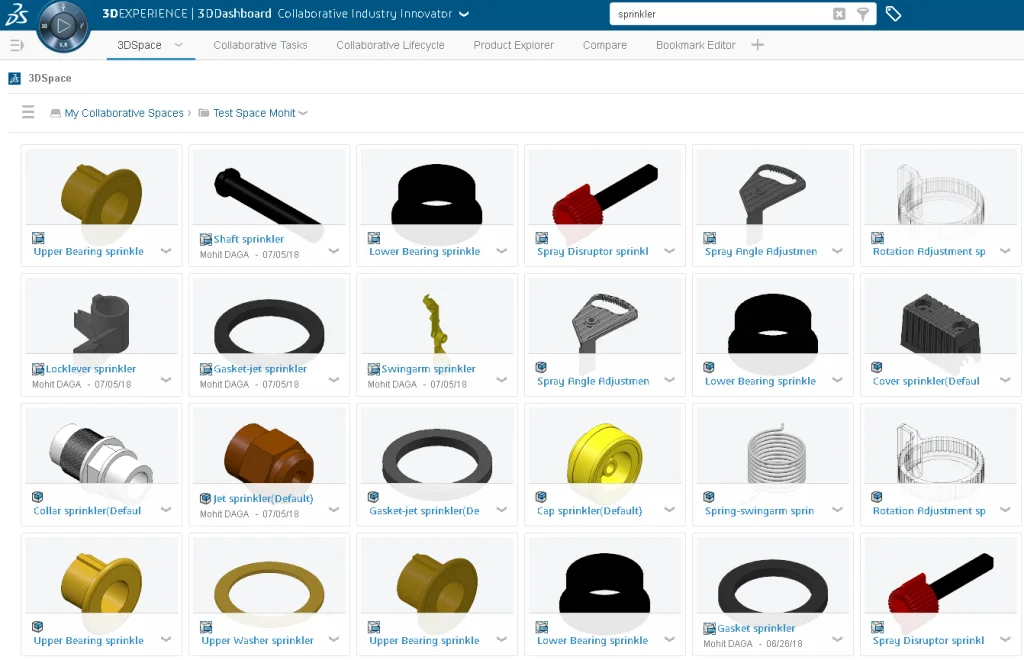Click the 3DSpace app icon under the tabs
This screenshot has width=1024, height=660.
click(14, 78)
